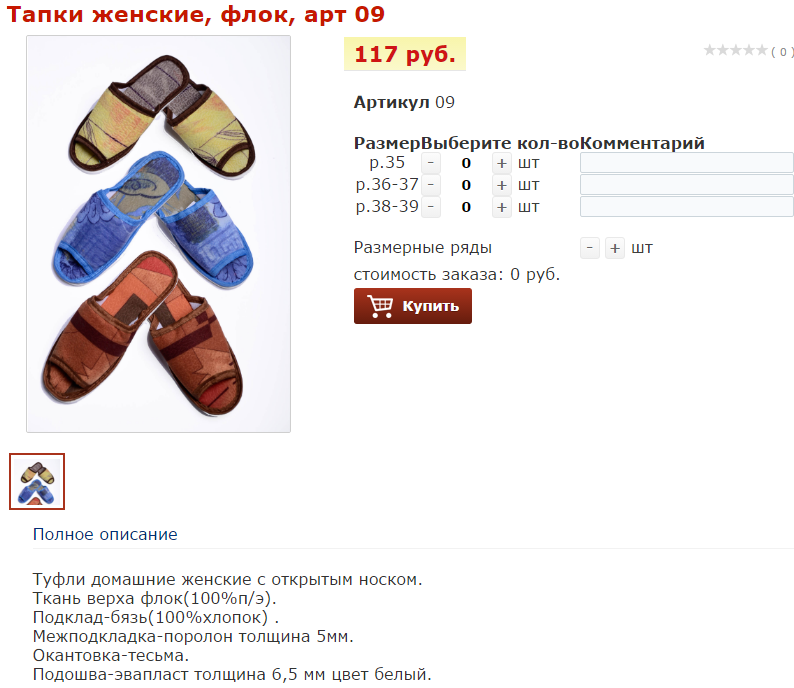Add one pair of size р.38-39

pos(501,207)
